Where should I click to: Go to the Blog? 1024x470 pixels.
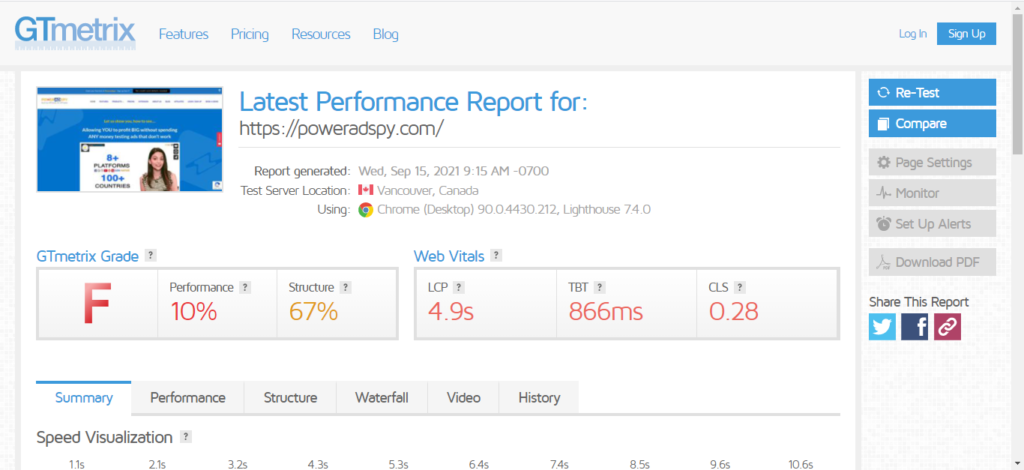pyautogui.click(x=385, y=34)
